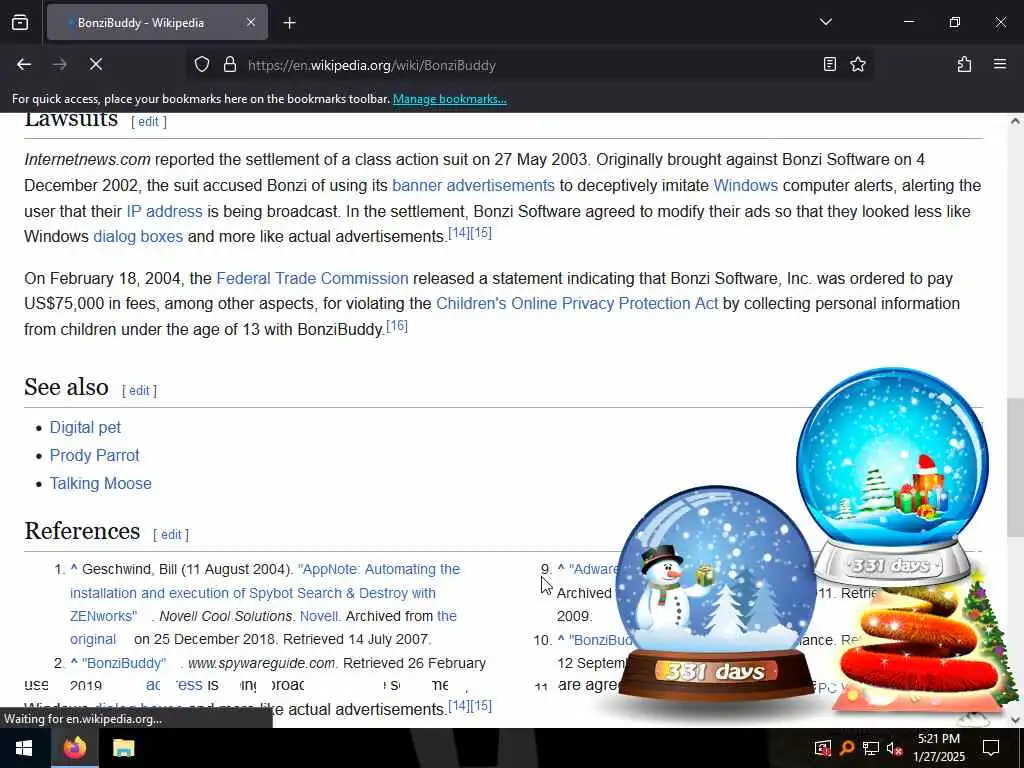Open the first tray icon left of the magnifier
The height and width of the screenshot is (768, 1024).
coord(823,748)
